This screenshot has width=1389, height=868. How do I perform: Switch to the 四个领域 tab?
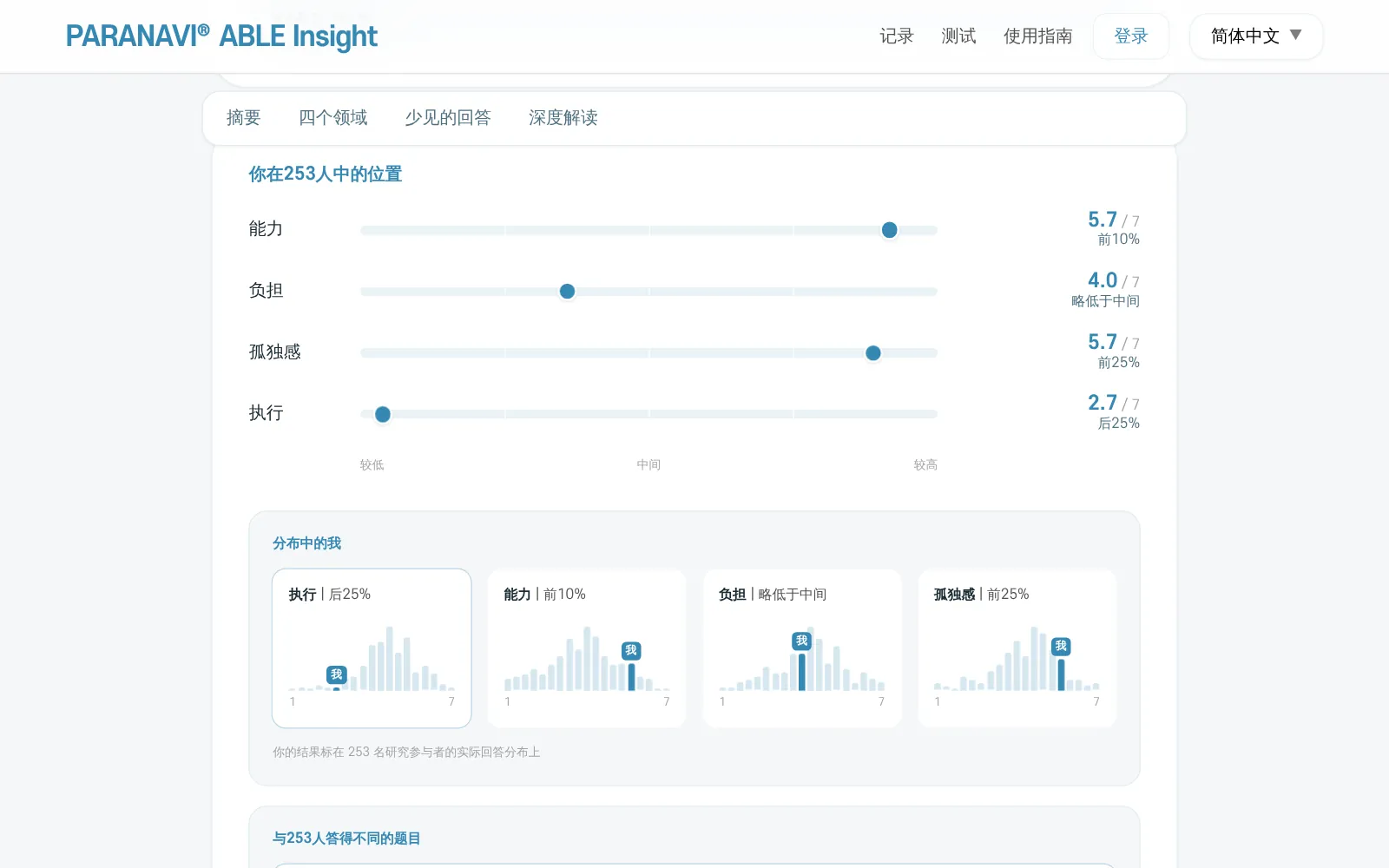[333, 118]
